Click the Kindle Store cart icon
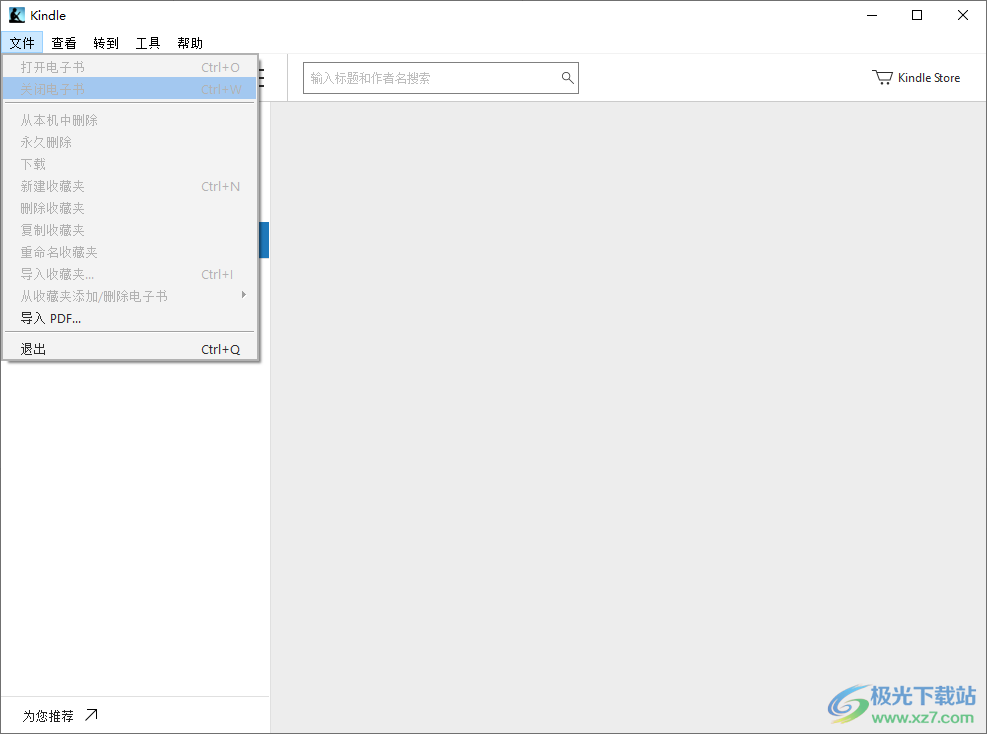 click(883, 77)
